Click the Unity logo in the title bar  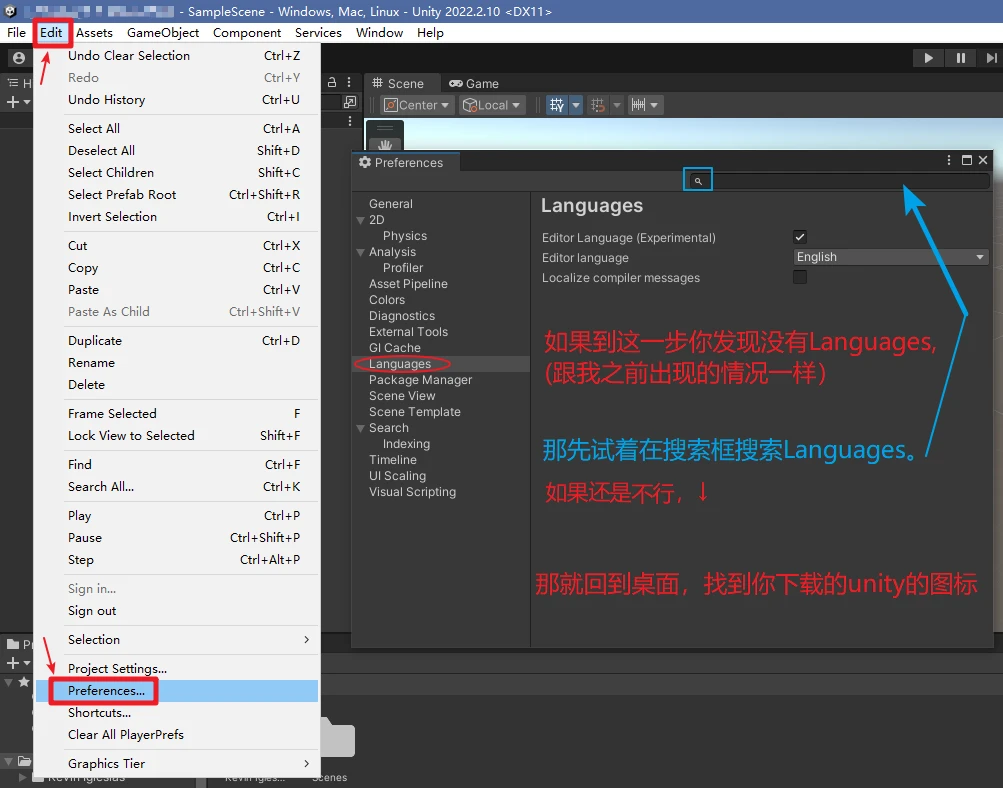tap(10, 12)
